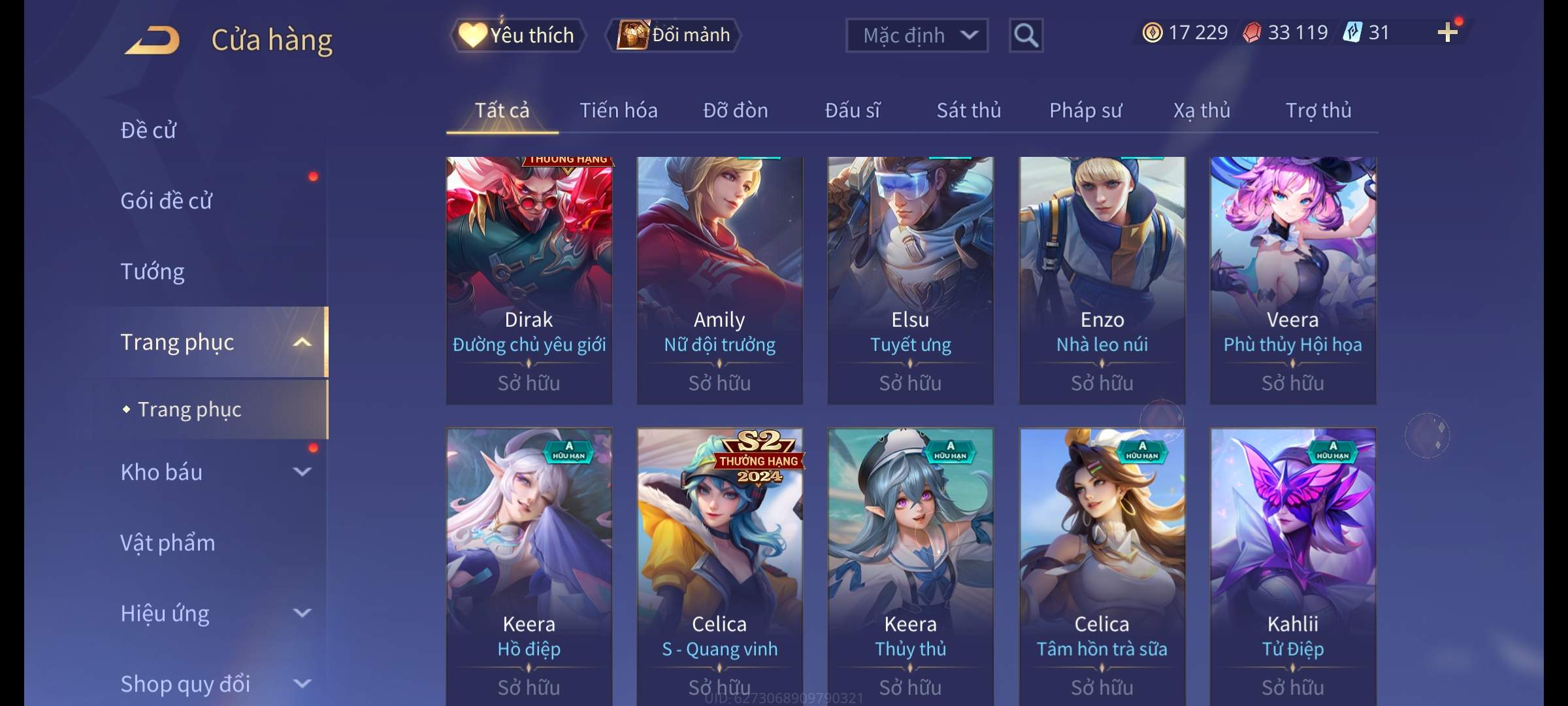Tap the plus icon to add currency
Image resolution: width=1568 pixels, height=706 pixels.
pos(1447,32)
